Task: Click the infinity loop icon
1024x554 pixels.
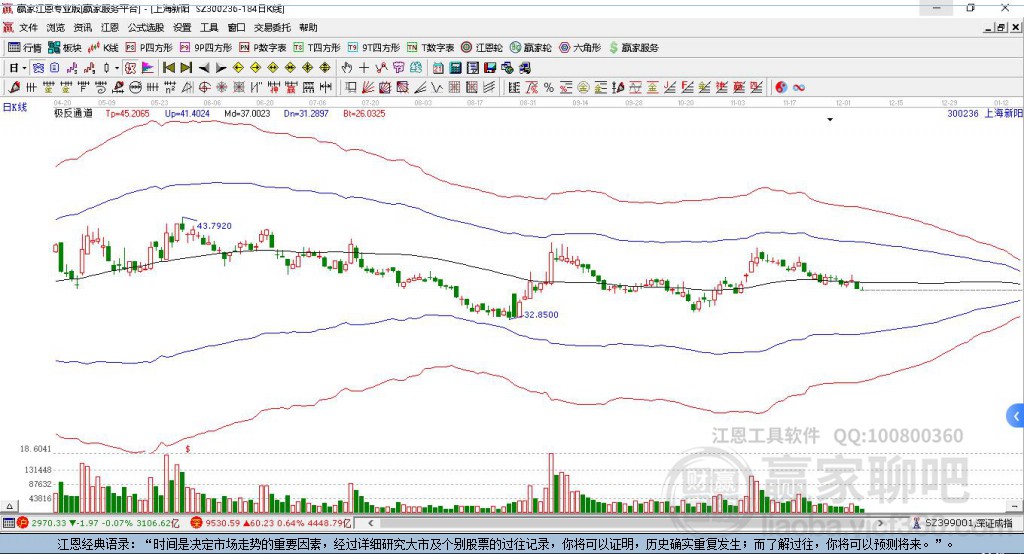Action: pos(799,88)
